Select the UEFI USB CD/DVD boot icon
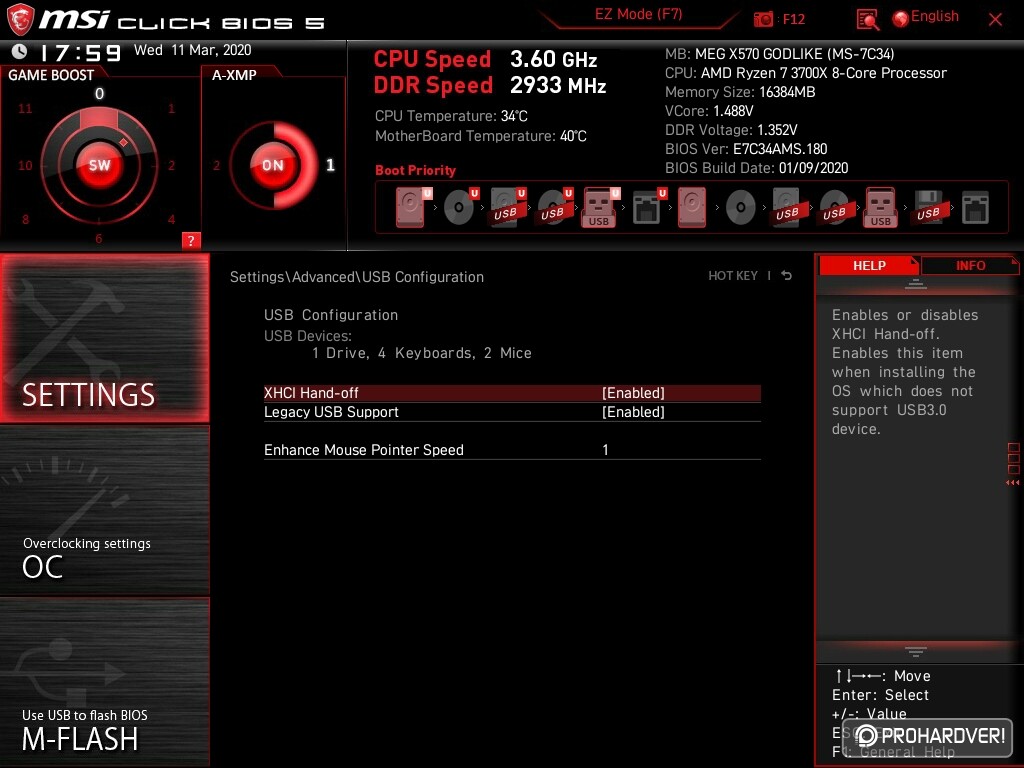The image size is (1024, 768). [x=554, y=208]
